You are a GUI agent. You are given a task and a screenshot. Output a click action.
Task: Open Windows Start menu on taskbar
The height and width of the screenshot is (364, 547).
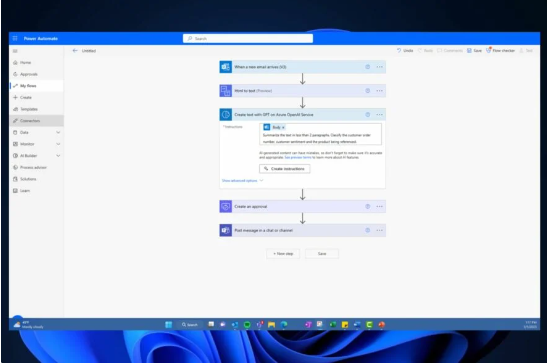(x=168, y=325)
